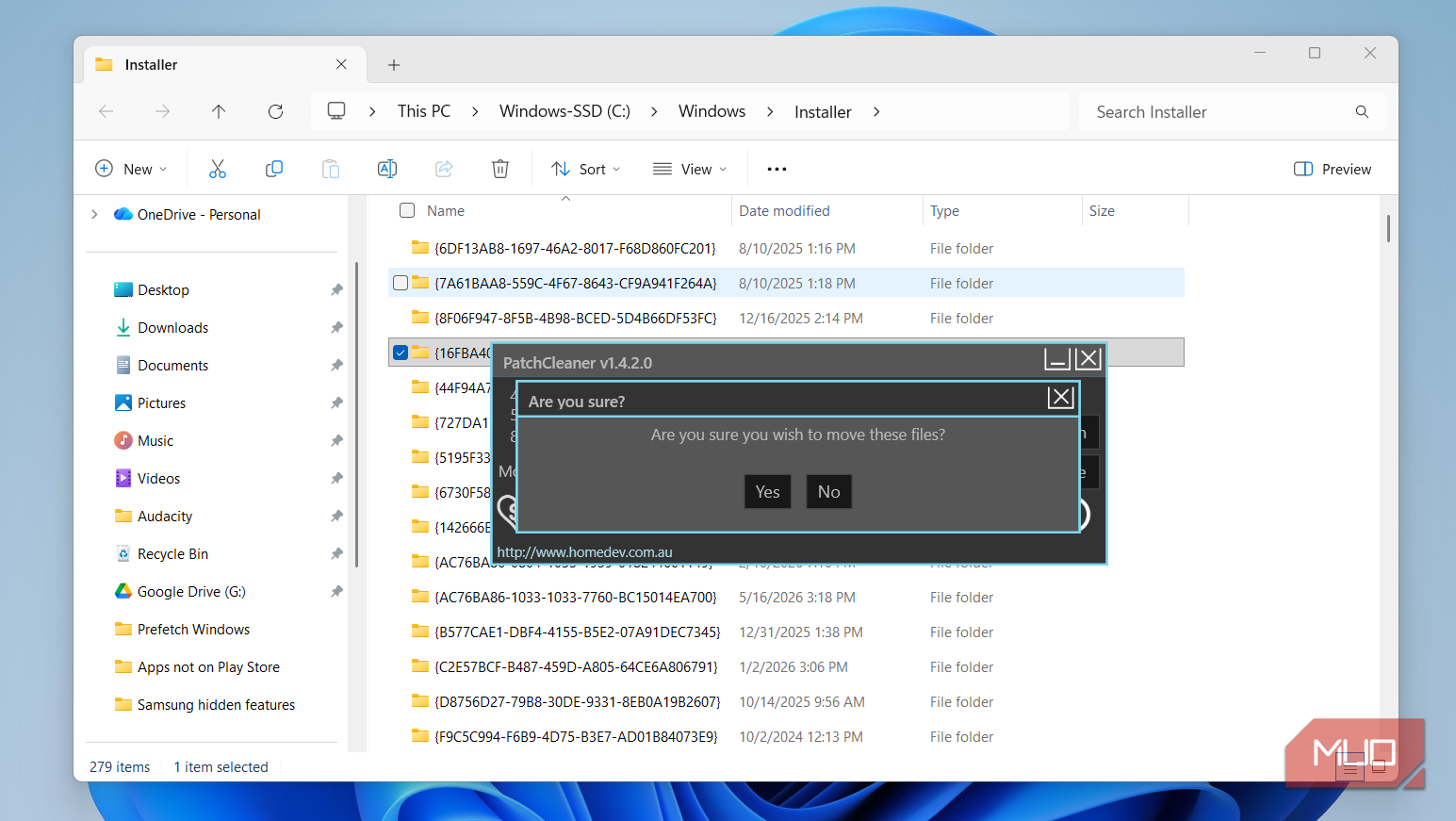Close the Installer tab

pyautogui.click(x=341, y=64)
